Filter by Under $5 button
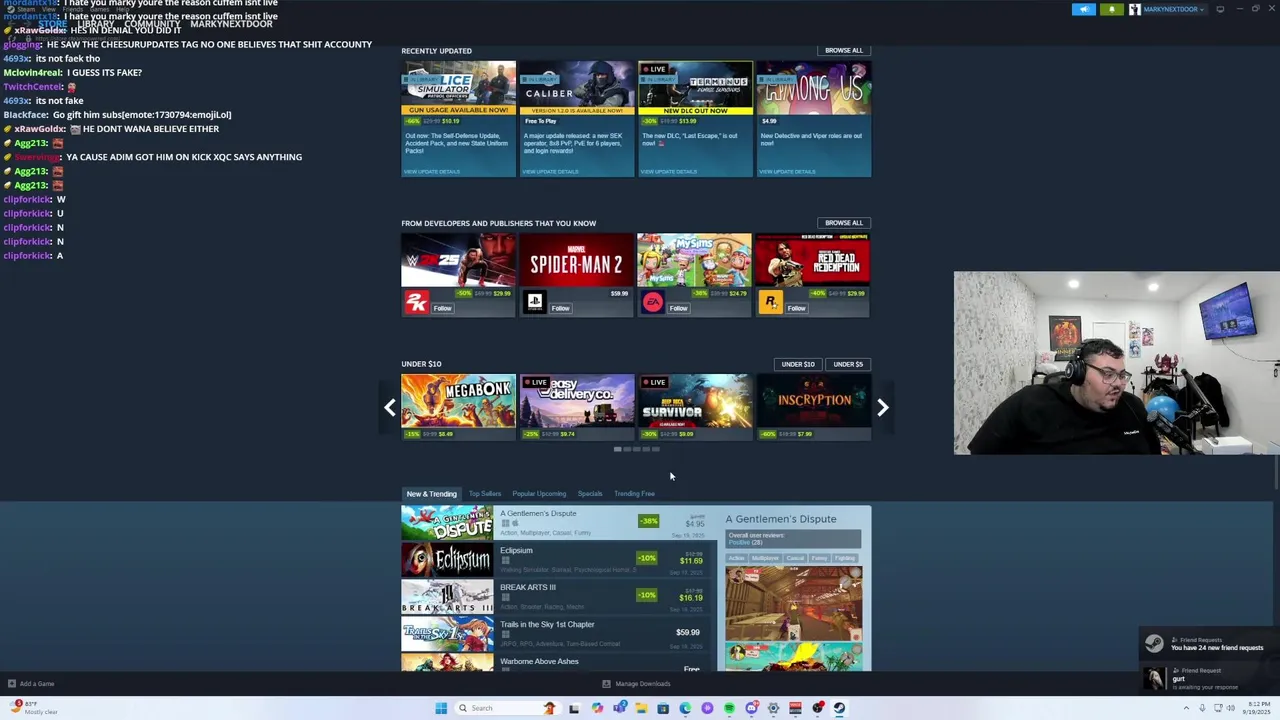Screen dimensions: 1280x720 pyautogui.click(x=848, y=364)
